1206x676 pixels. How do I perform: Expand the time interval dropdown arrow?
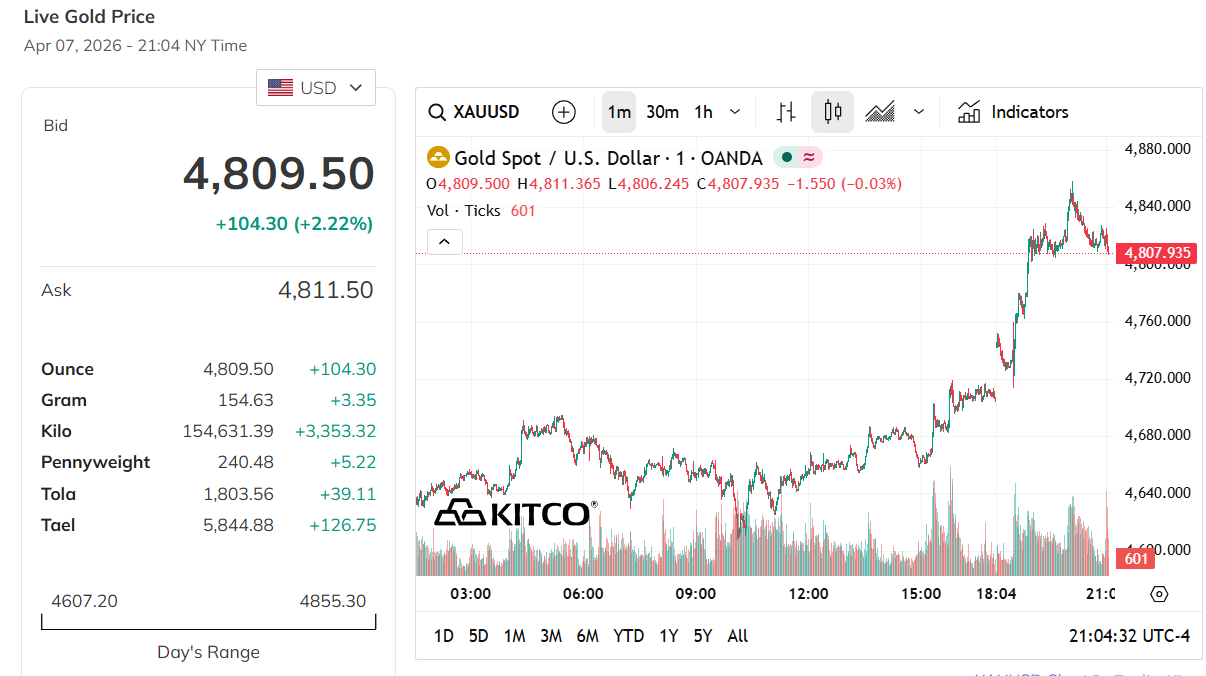point(735,112)
